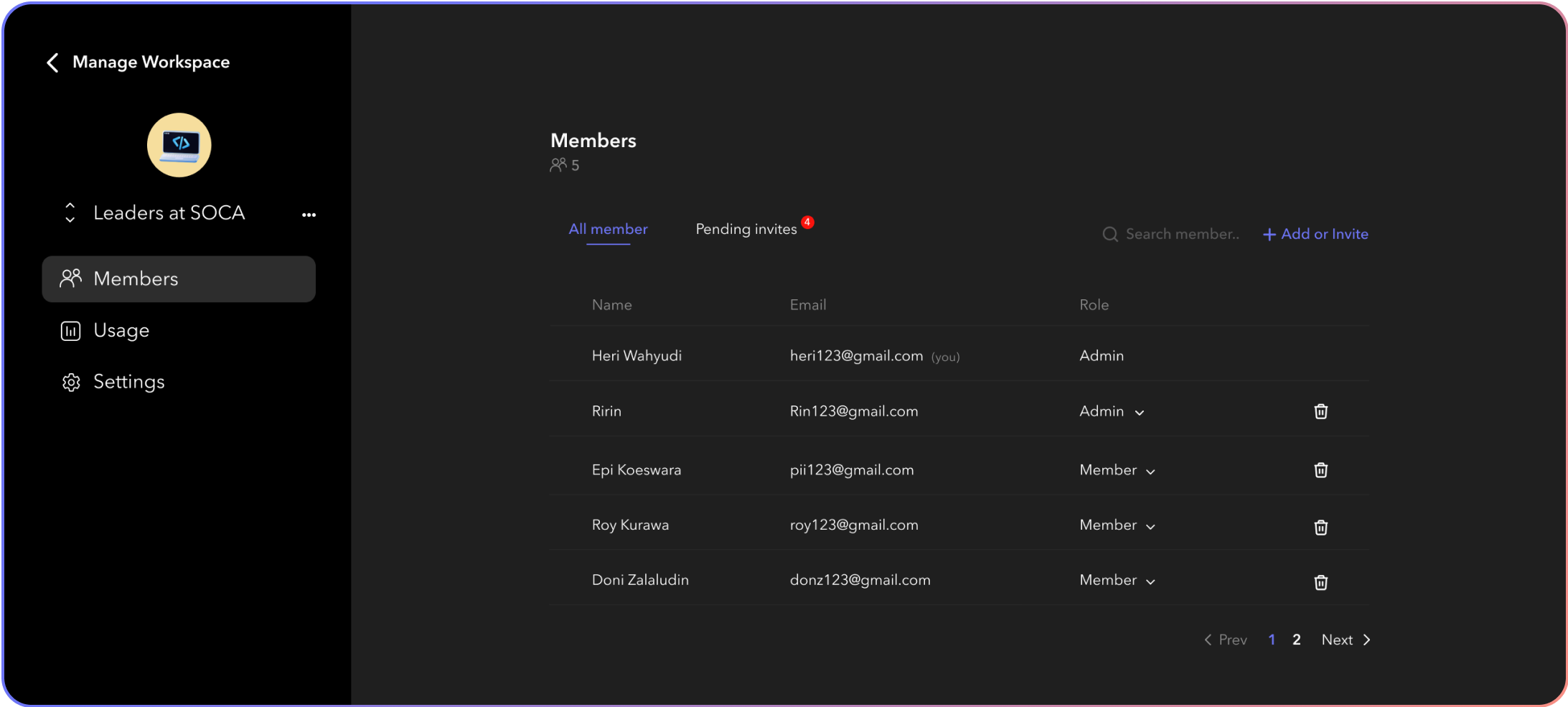Click the Name column header
This screenshot has width=1568, height=707.
pos(612,305)
